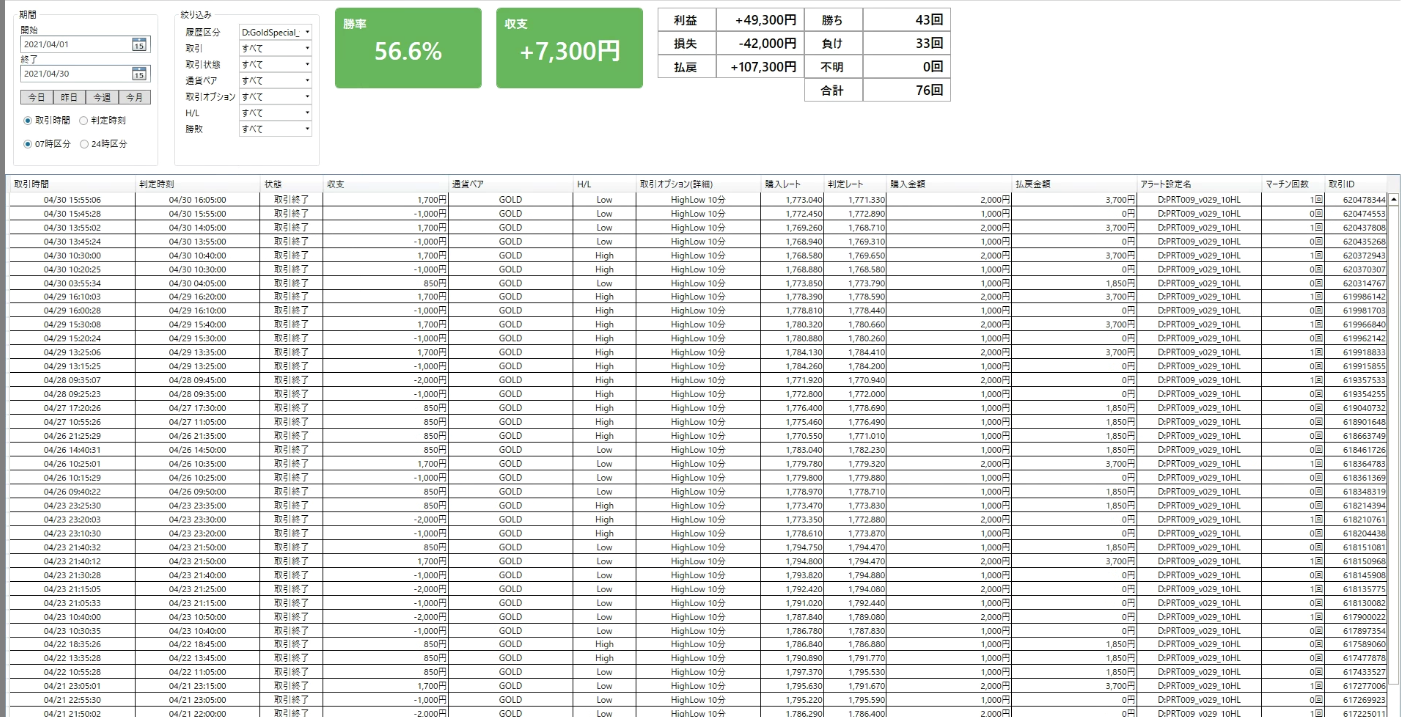
Task: Expand the 取引 filter dropdown
Action: (275, 48)
